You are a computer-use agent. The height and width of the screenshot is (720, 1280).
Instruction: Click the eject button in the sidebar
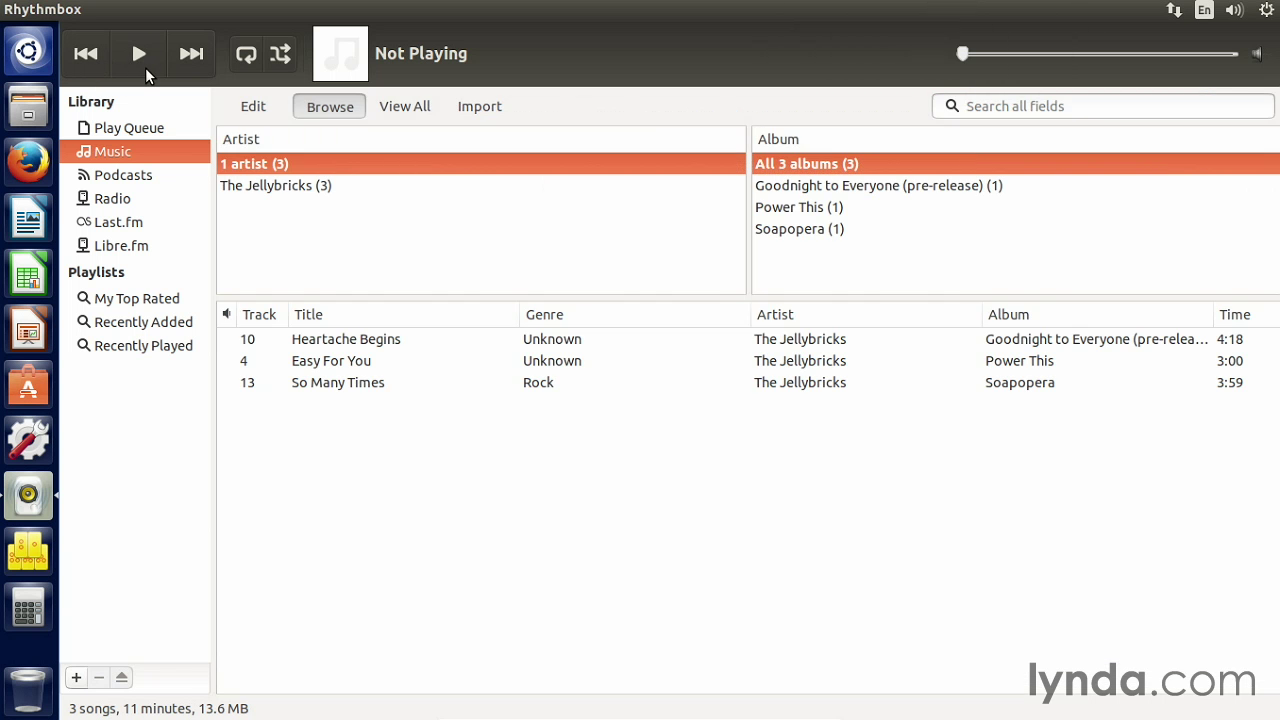pyautogui.click(x=122, y=677)
